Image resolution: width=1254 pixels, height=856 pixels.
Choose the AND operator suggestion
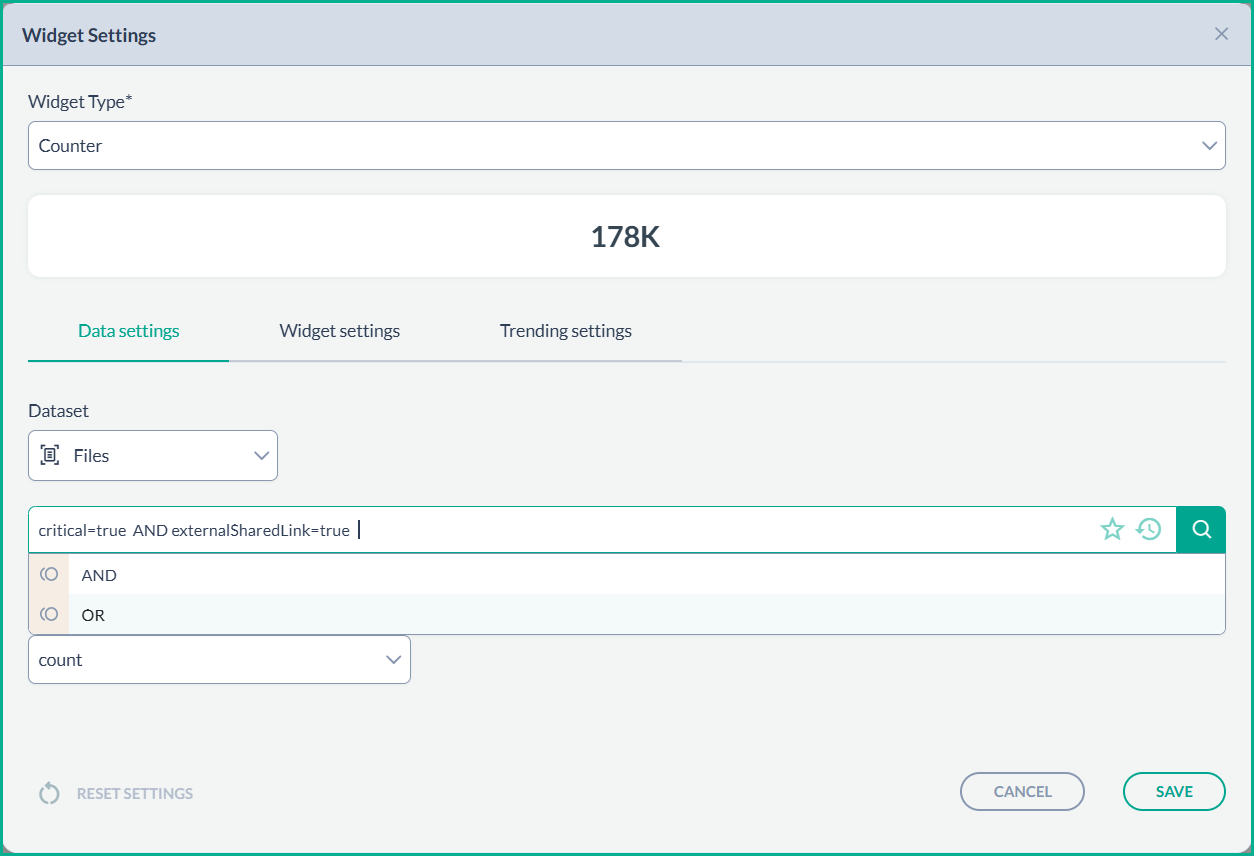[x=100, y=575]
